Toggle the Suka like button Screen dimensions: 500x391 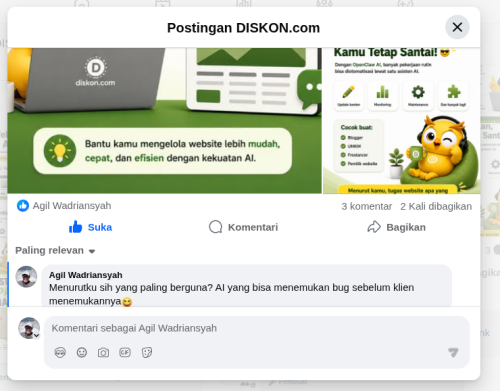(x=90, y=227)
